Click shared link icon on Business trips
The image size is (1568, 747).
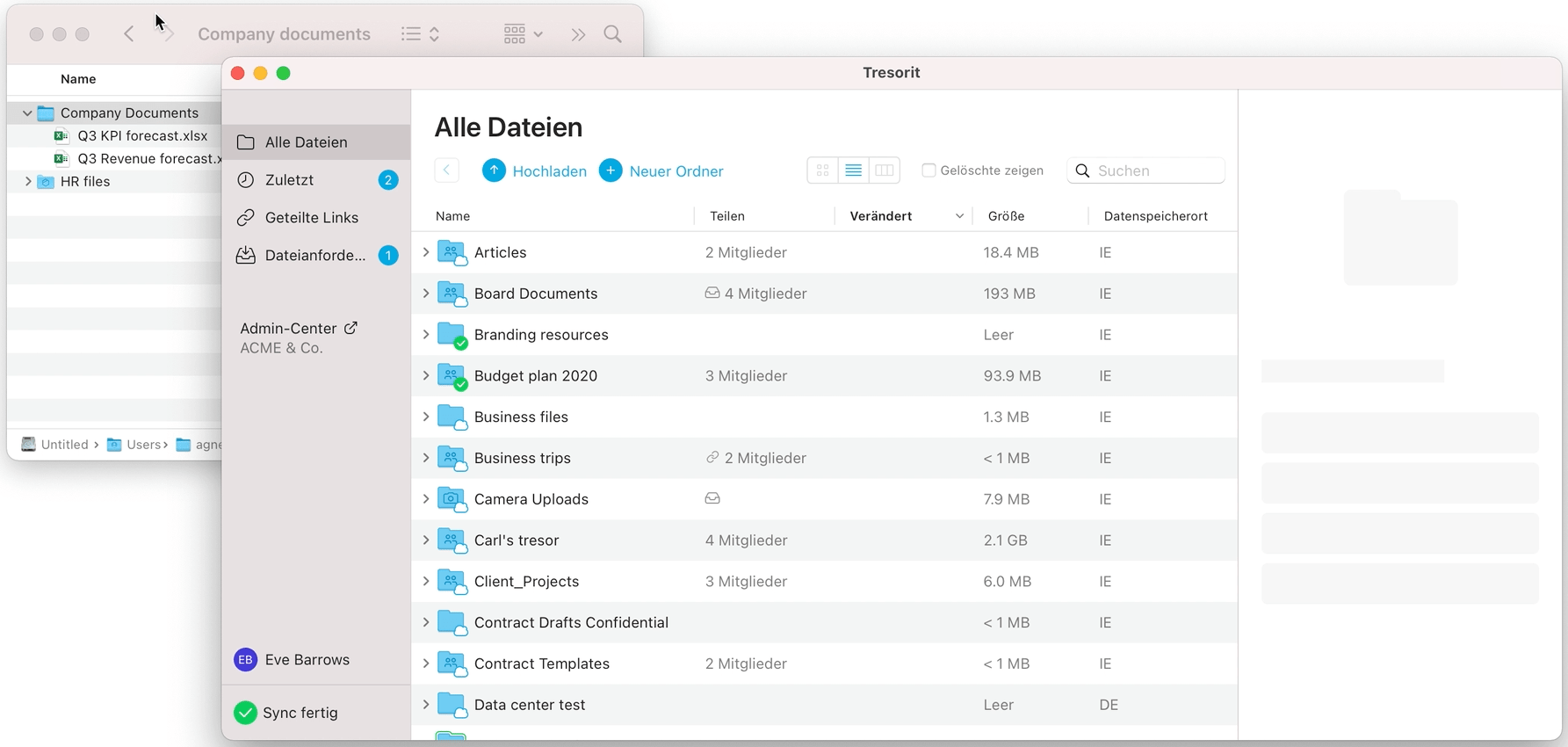pos(712,457)
